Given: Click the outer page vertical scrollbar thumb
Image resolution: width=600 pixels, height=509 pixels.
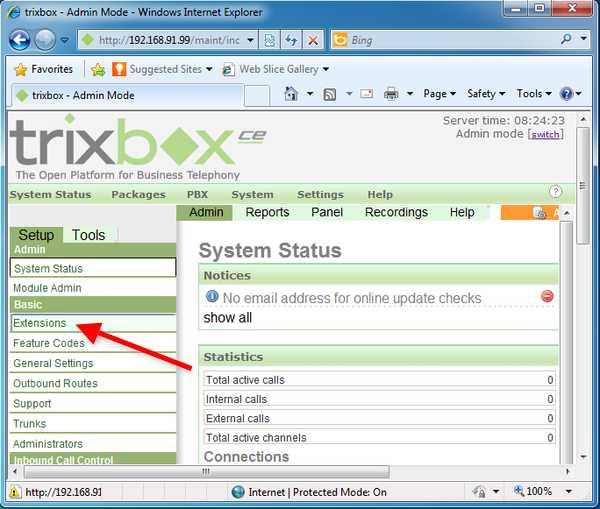Looking at the screenshot, I should point(583,185).
